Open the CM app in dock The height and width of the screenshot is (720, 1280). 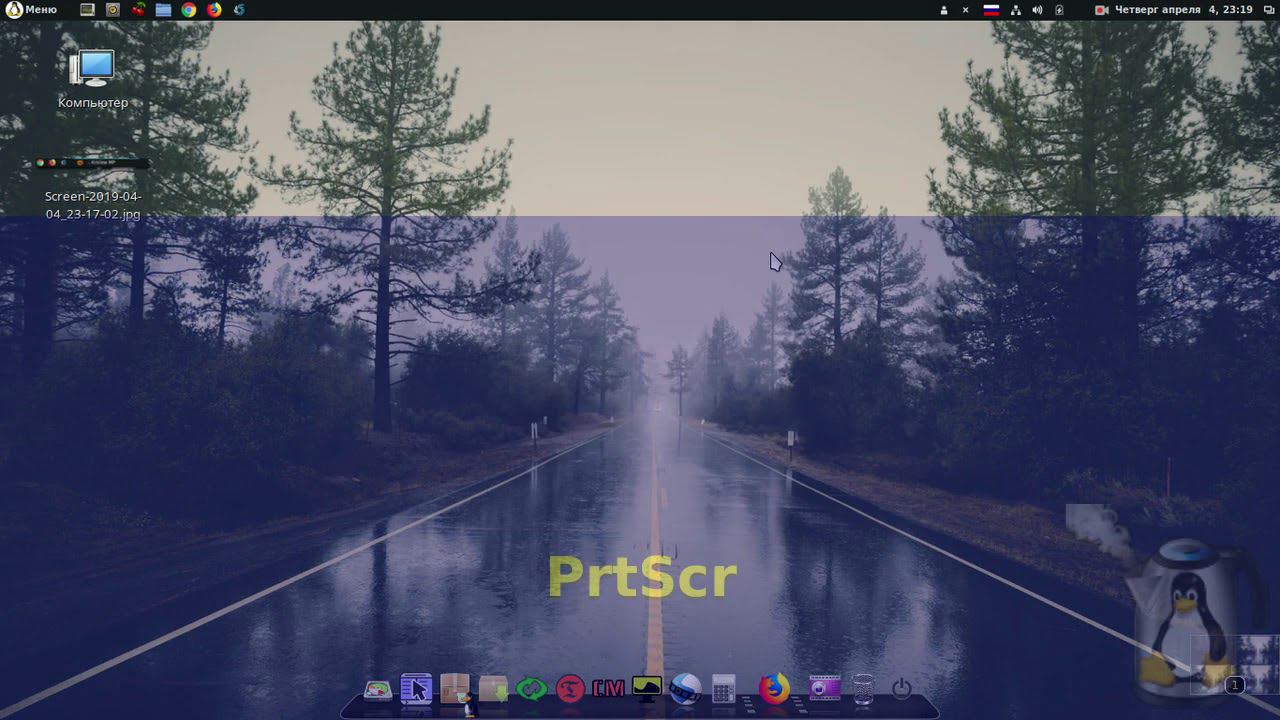coord(608,689)
